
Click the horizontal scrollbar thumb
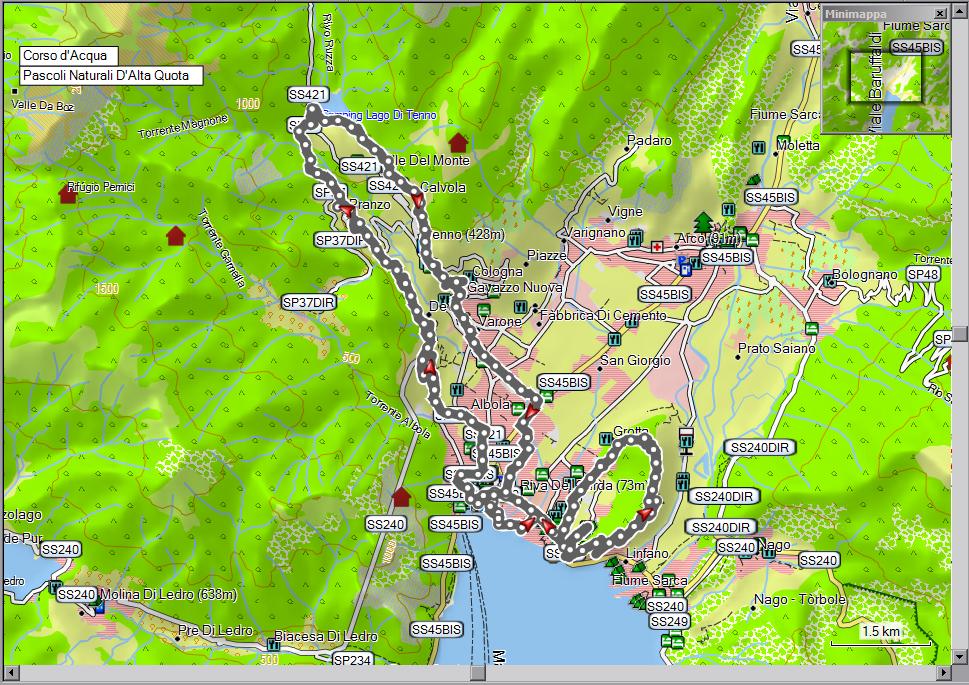point(478,672)
